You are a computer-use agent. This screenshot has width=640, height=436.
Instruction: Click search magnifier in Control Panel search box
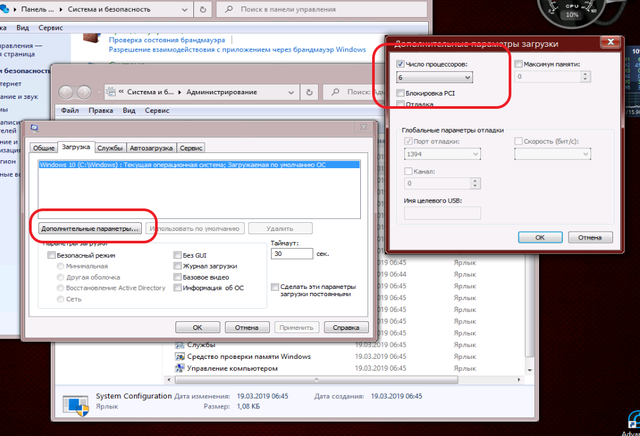[x=229, y=9]
